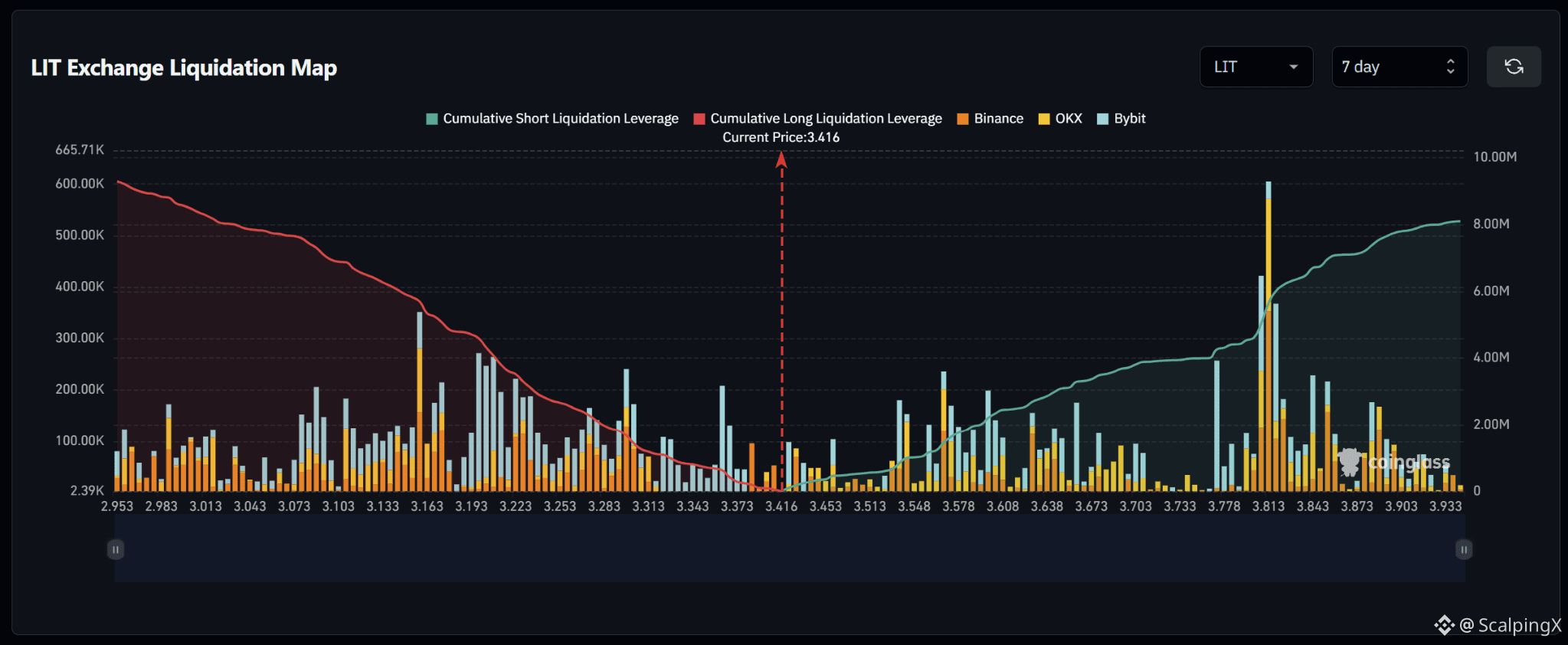Click the "400.00K" left axis value

coord(80,286)
